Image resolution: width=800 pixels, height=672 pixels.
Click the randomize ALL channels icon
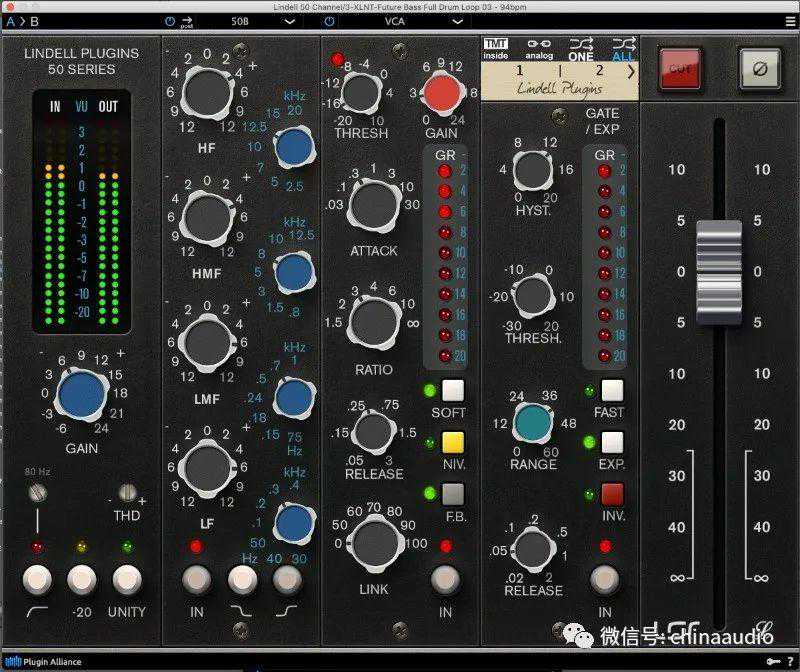click(x=623, y=48)
